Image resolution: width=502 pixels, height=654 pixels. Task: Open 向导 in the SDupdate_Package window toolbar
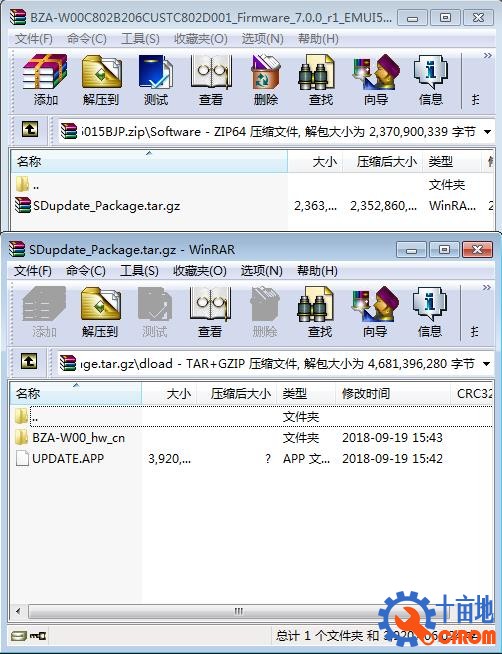click(x=375, y=312)
